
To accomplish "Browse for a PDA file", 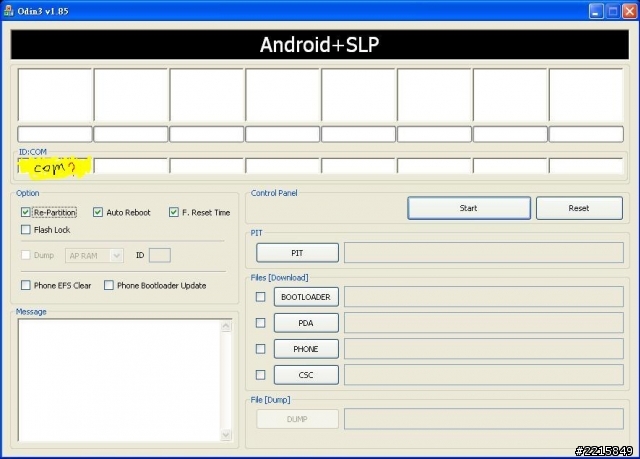I will tap(306, 323).
